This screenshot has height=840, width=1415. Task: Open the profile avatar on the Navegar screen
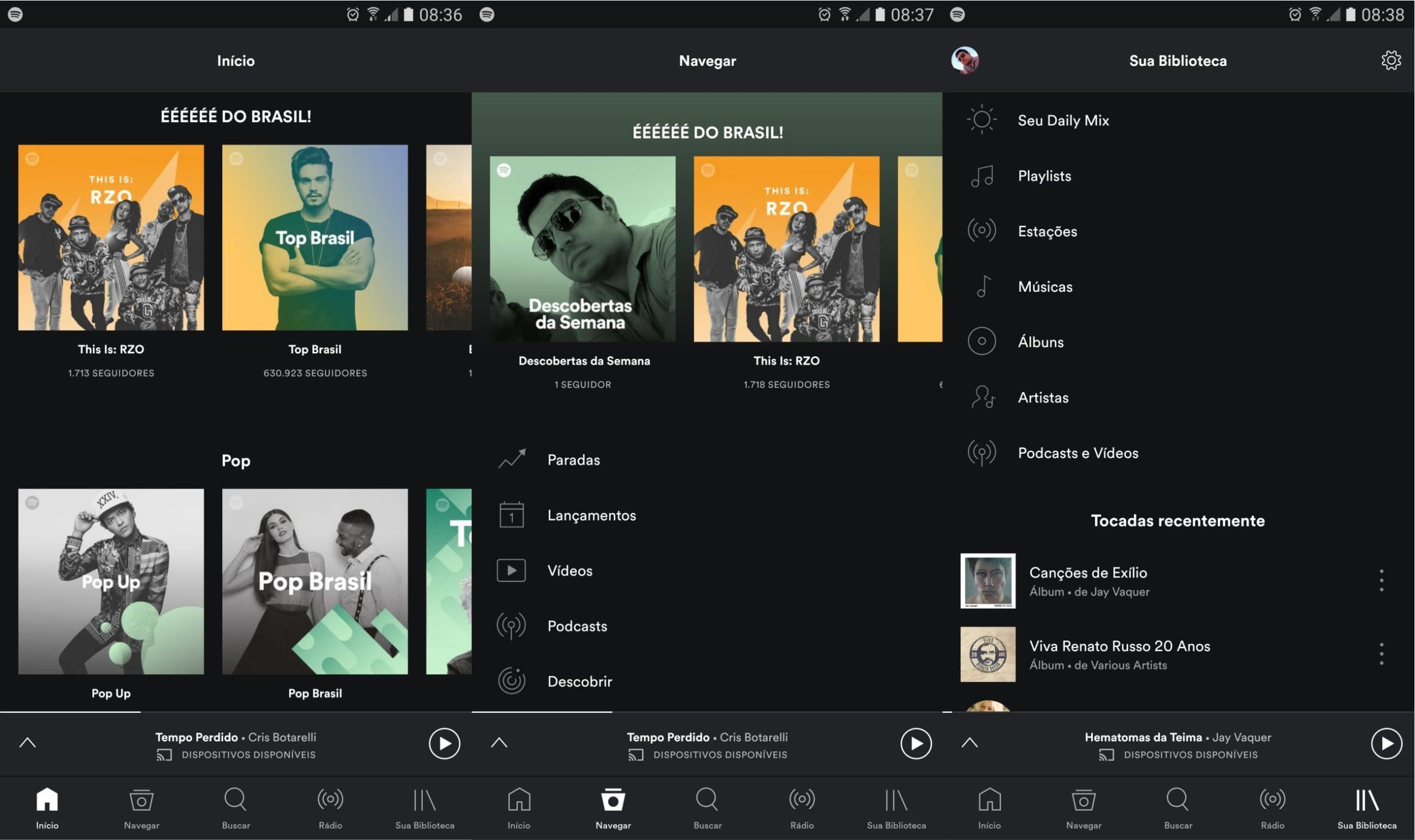(966, 61)
